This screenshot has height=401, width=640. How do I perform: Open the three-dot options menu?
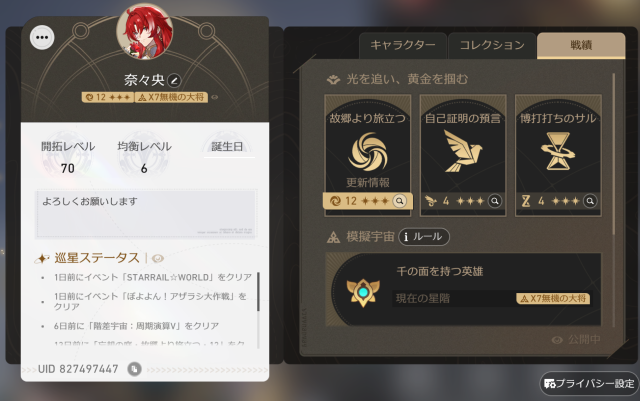pyautogui.click(x=42, y=38)
